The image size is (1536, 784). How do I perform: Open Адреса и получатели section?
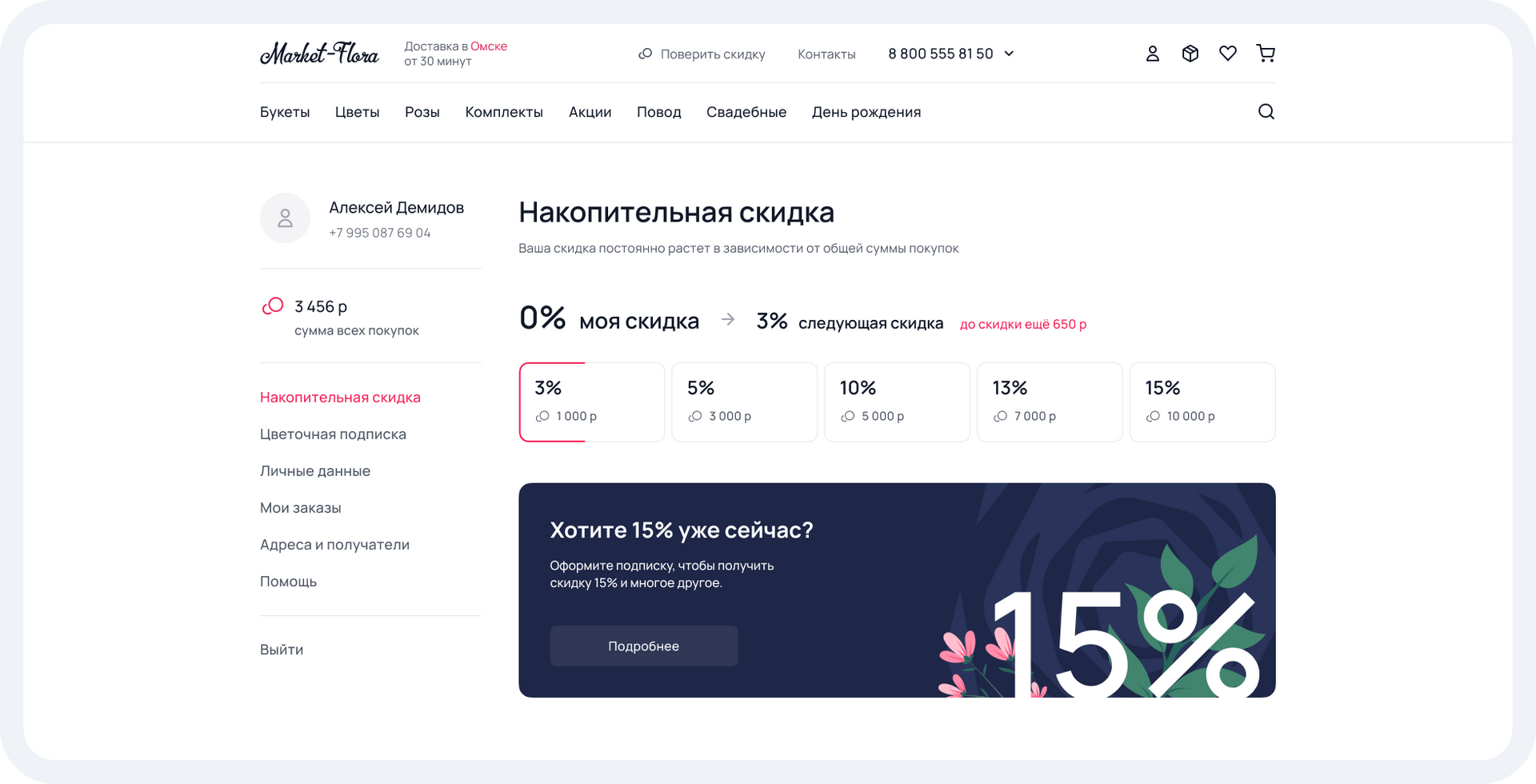click(x=334, y=545)
